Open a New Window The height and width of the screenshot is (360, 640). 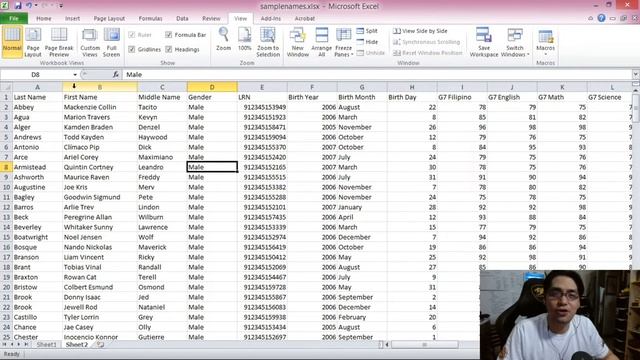pyautogui.click(x=298, y=42)
